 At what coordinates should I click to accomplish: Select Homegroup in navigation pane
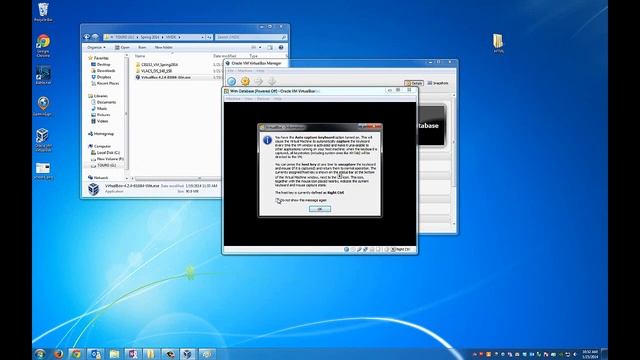point(101,134)
